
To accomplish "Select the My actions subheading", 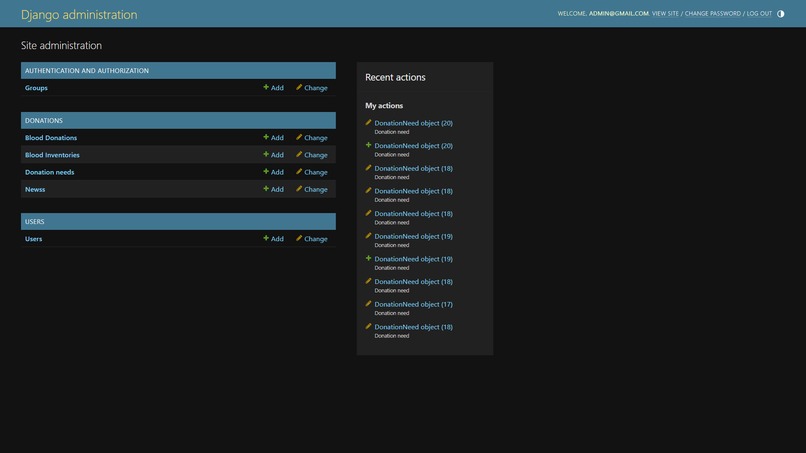I will coord(384,105).
